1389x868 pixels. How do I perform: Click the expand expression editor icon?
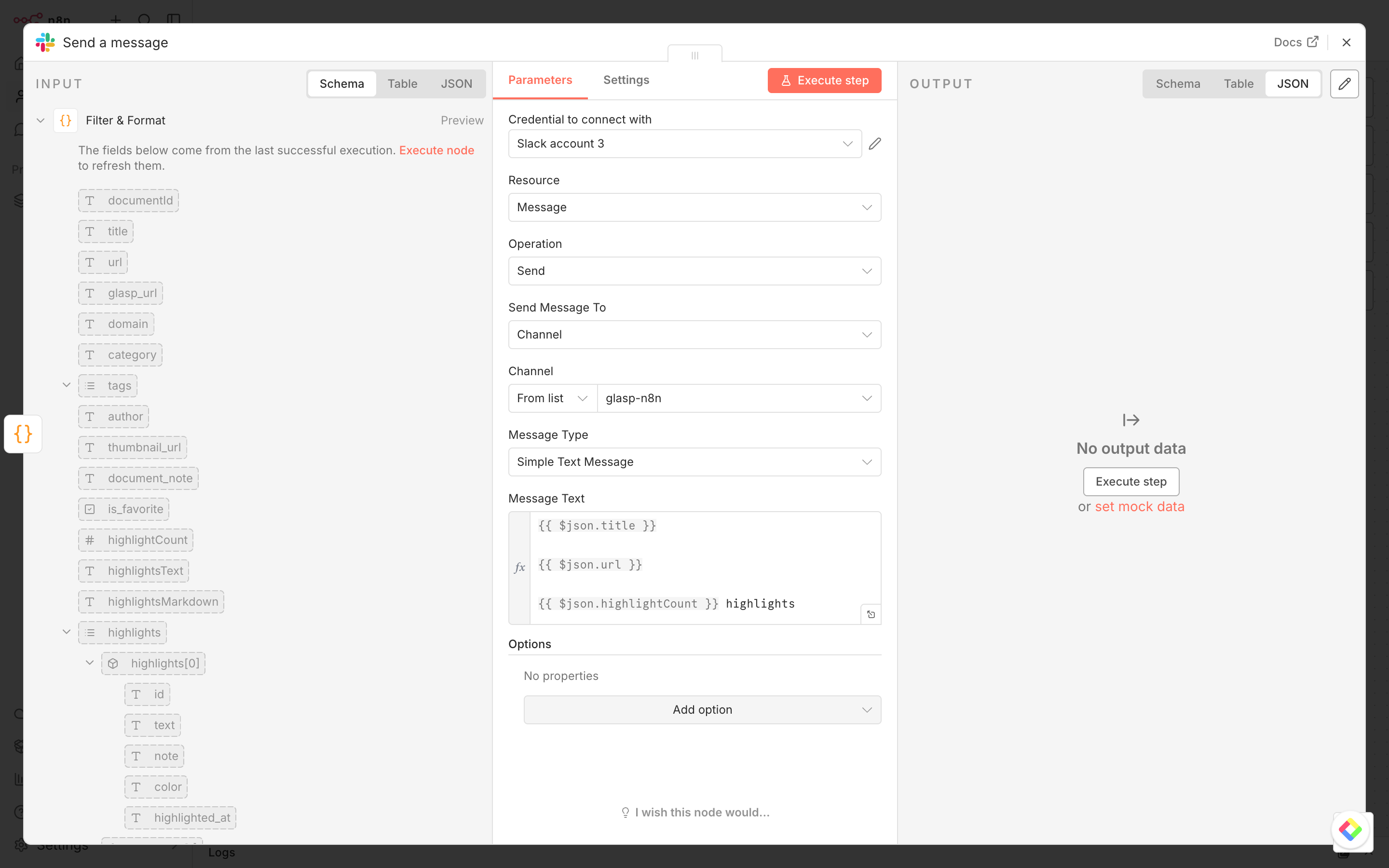click(x=871, y=614)
